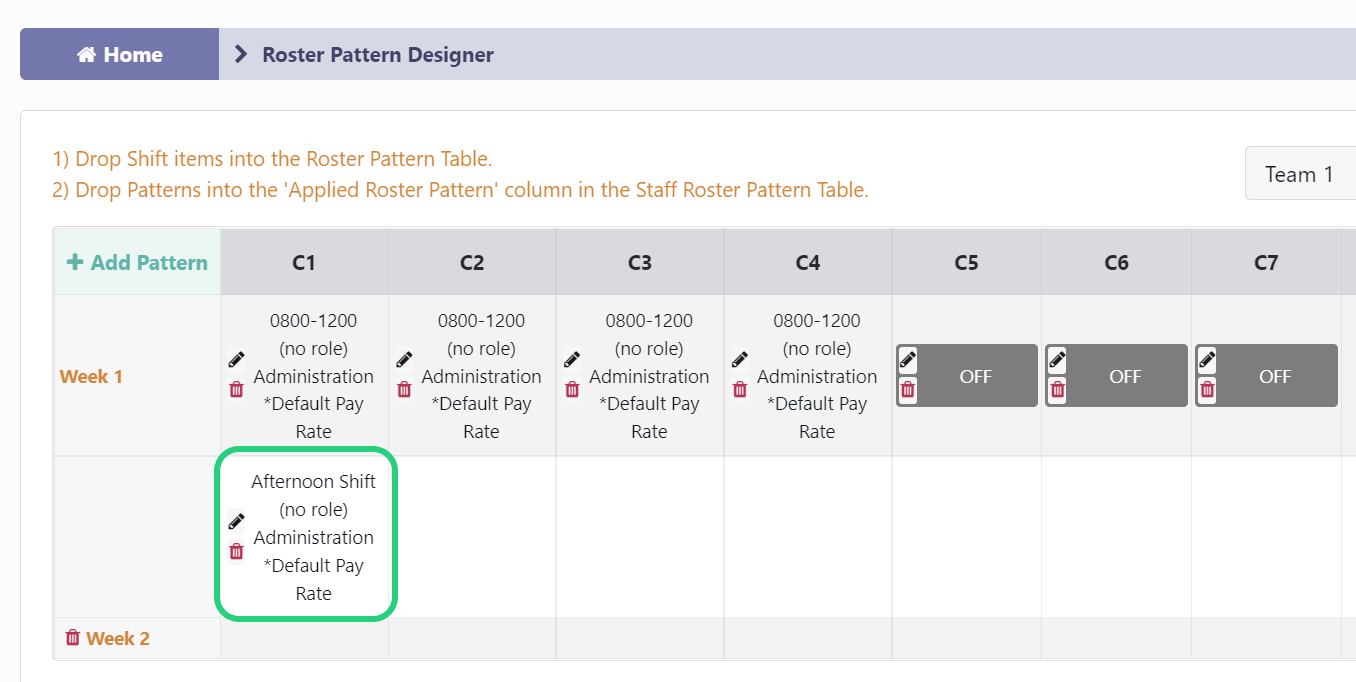Delete the C1 0800-1200 shift trash icon
The height and width of the screenshot is (682, 1356).
(236, 389)
